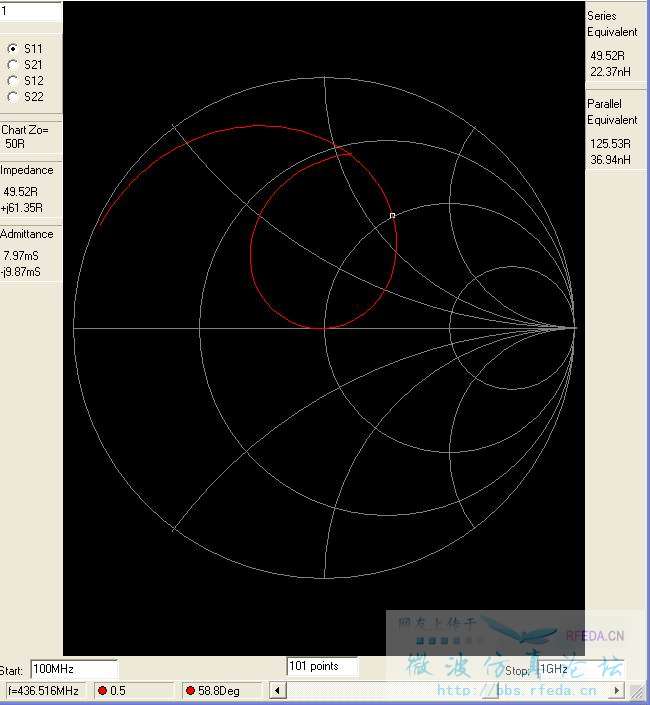Screen dimensions: 650x705
Task: Click the white marker on the red trace
Action: click(392, 216)
